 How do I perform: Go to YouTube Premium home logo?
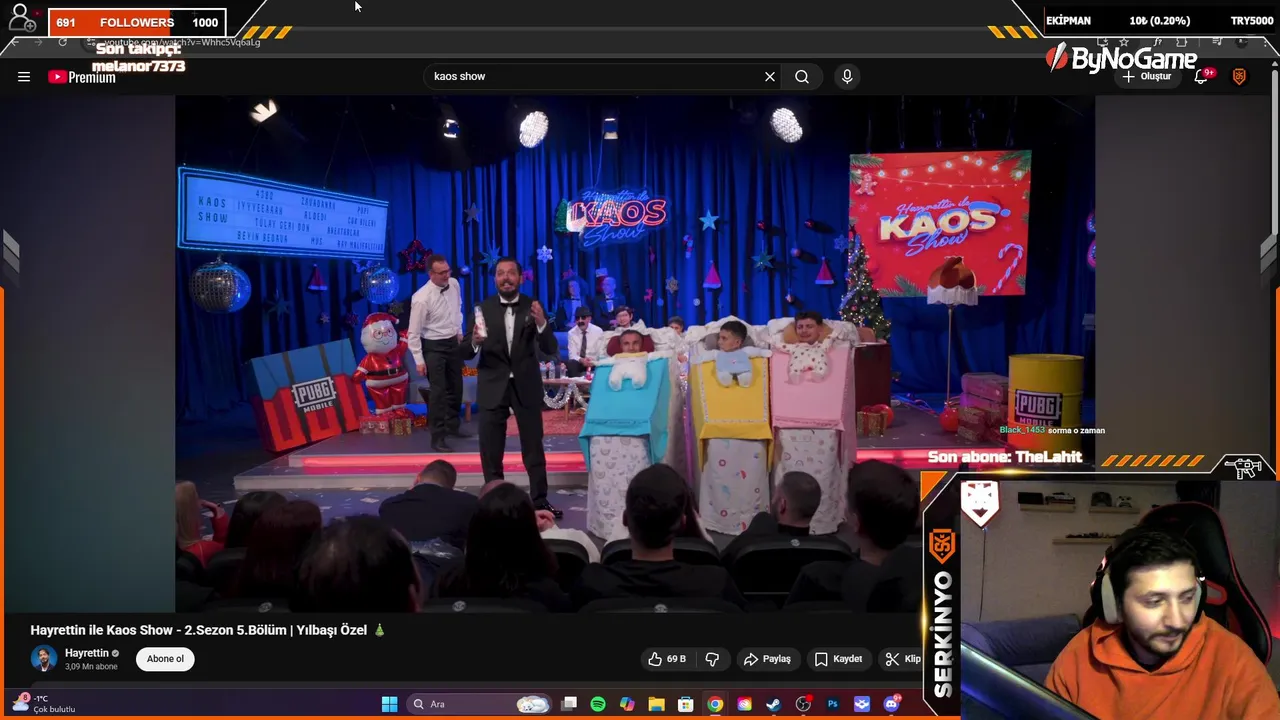pyautogui.click(x=82, y=77)
